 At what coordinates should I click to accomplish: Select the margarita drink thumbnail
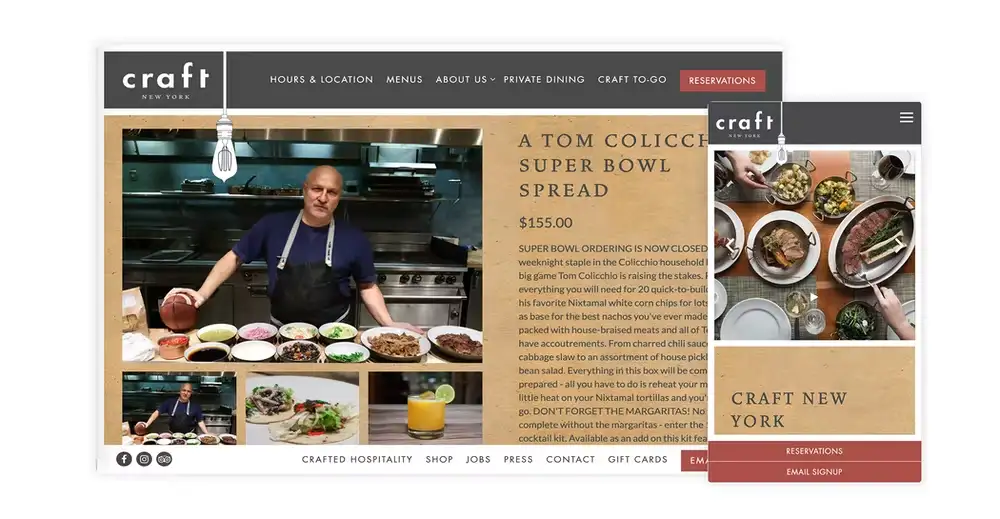coord(425,408)
